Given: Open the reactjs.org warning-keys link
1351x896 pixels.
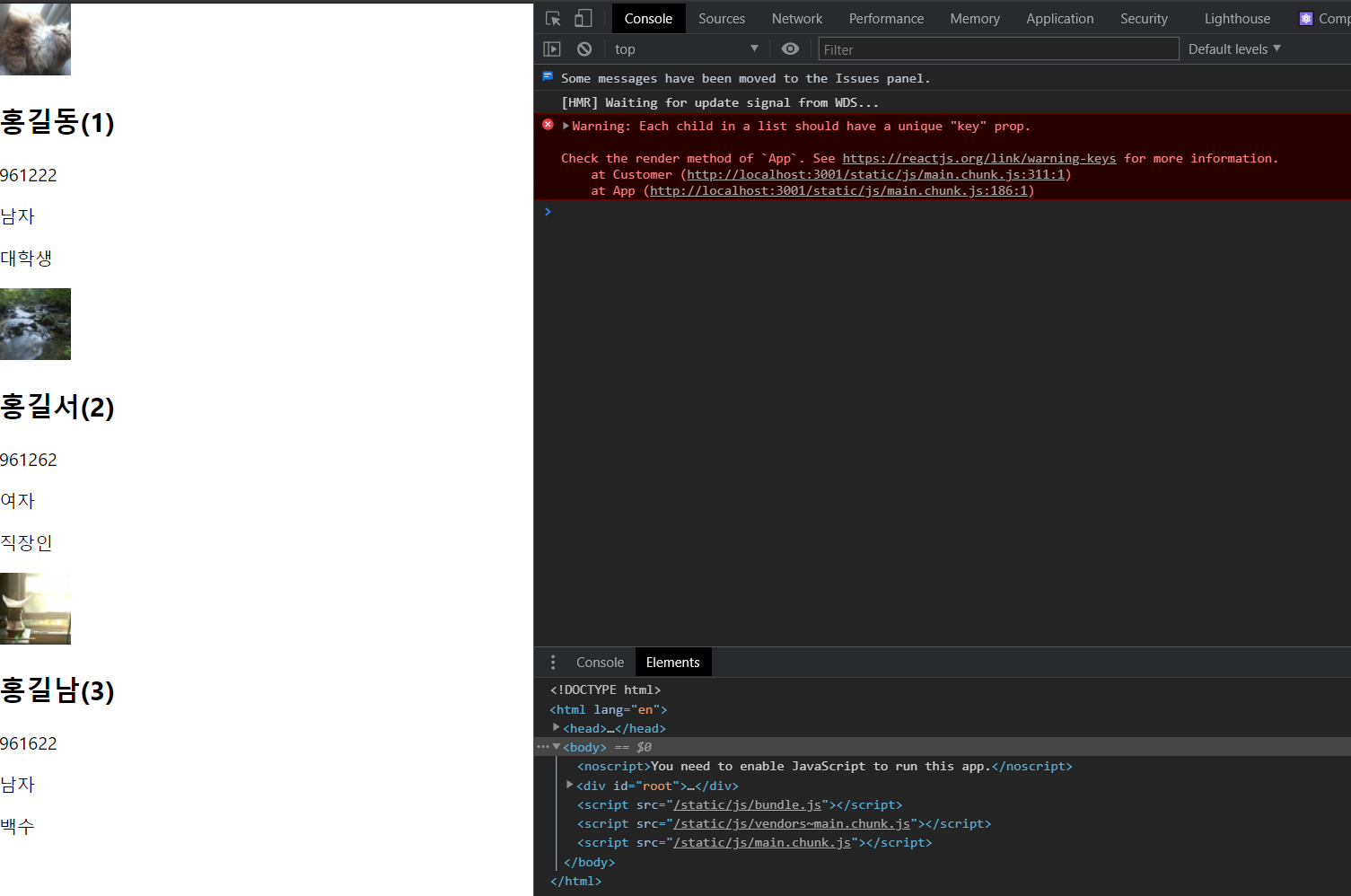Looking at the screenshot, I should [x=979, y=159].
